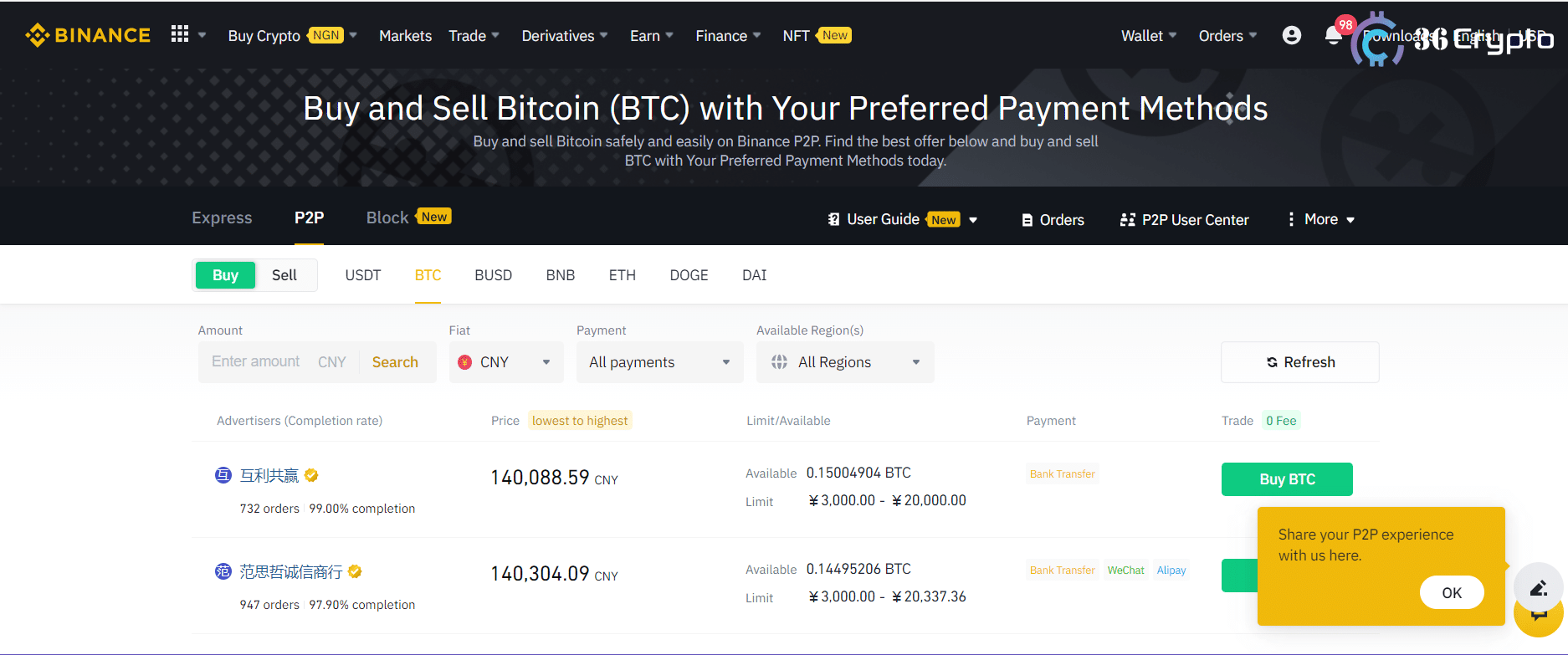Click the 0 Fee tag
The width and height of the screenshot is (1568, 655).
point(1281,421)
